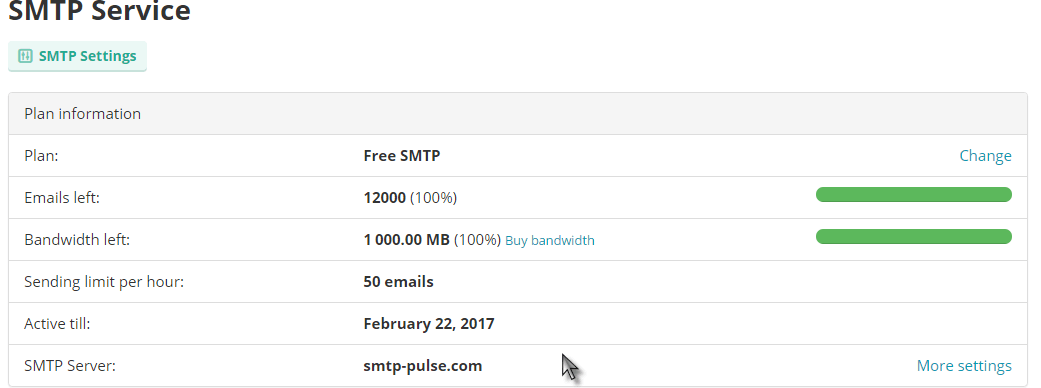This screenshot has height=388, width=1041.
Task: Select the Free SMTP plan name
Action: point(402,155)
